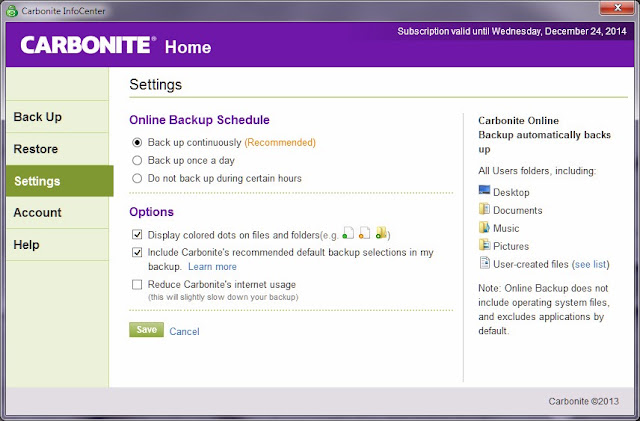Click the Pictures folder icon
640x421 pixels.
pos(484,245)
